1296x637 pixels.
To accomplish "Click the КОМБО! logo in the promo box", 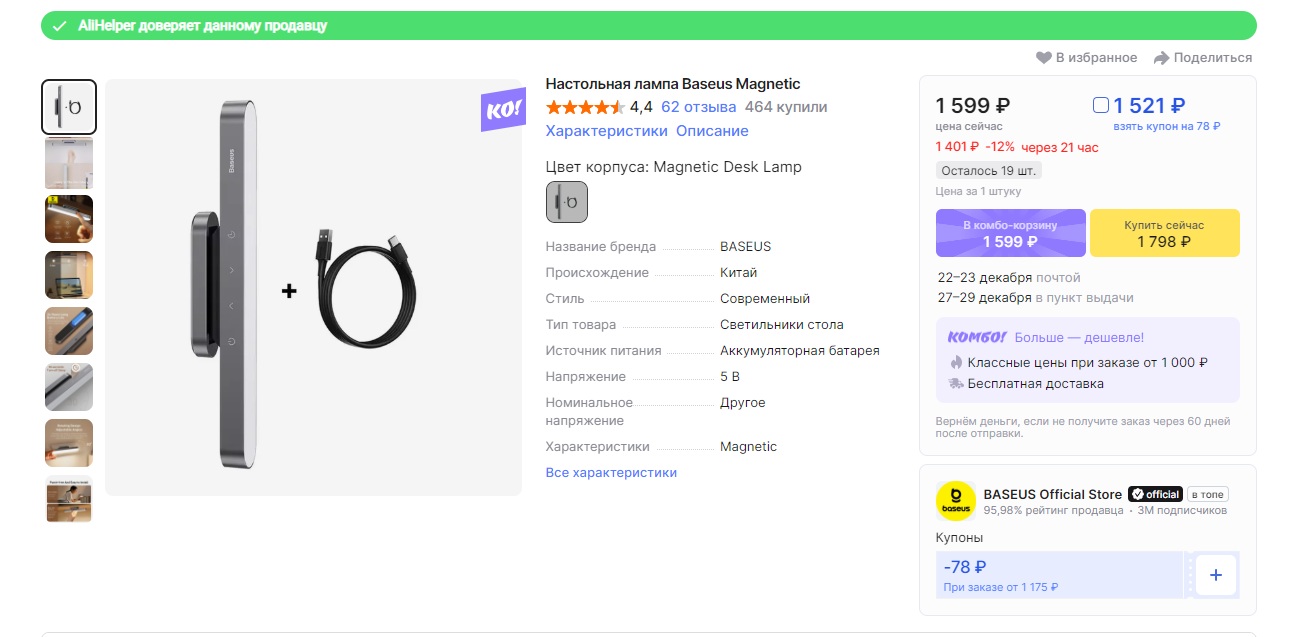I will tap(971, 338).
